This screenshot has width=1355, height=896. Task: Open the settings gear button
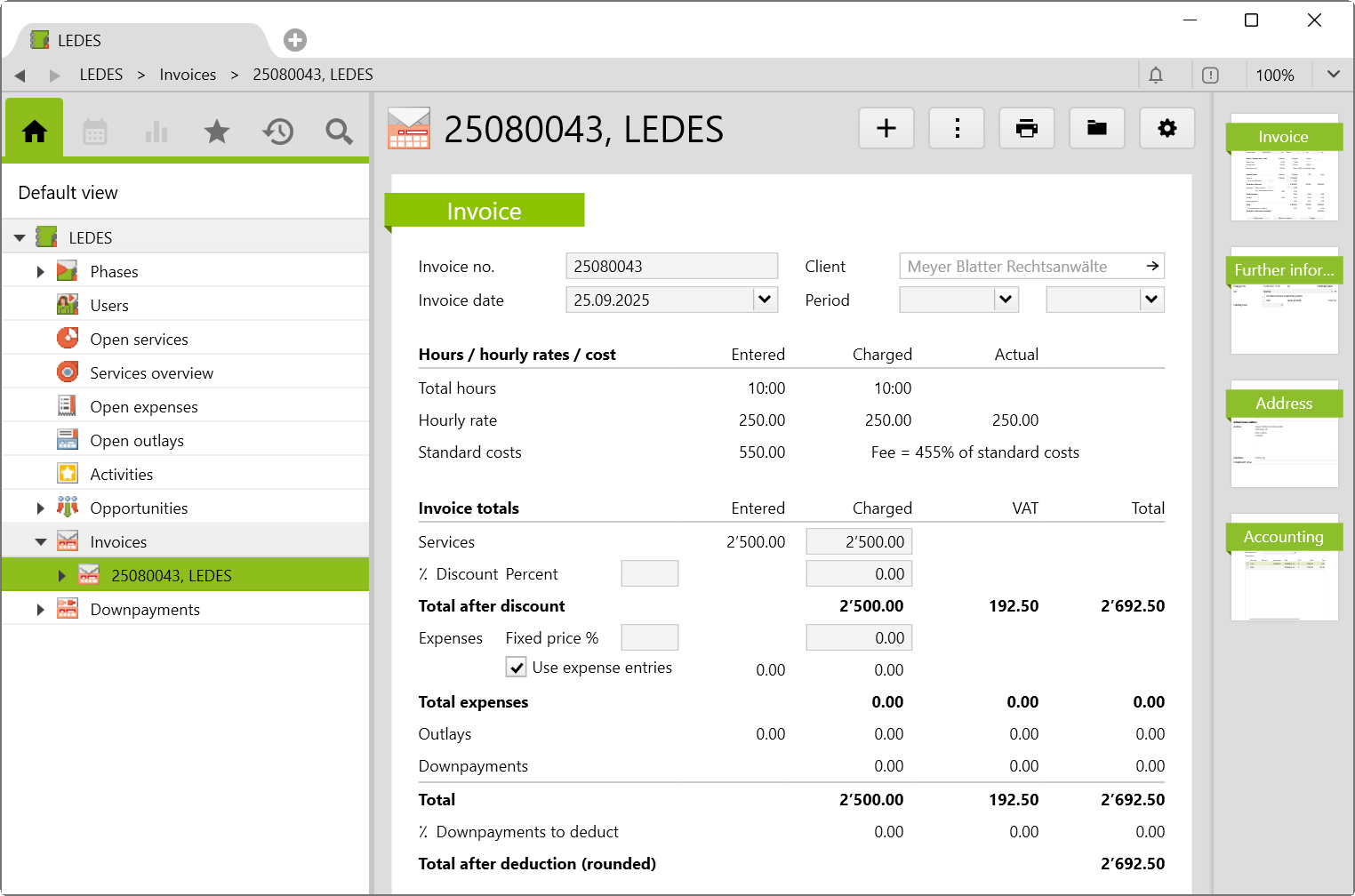tap(1167, 129)
